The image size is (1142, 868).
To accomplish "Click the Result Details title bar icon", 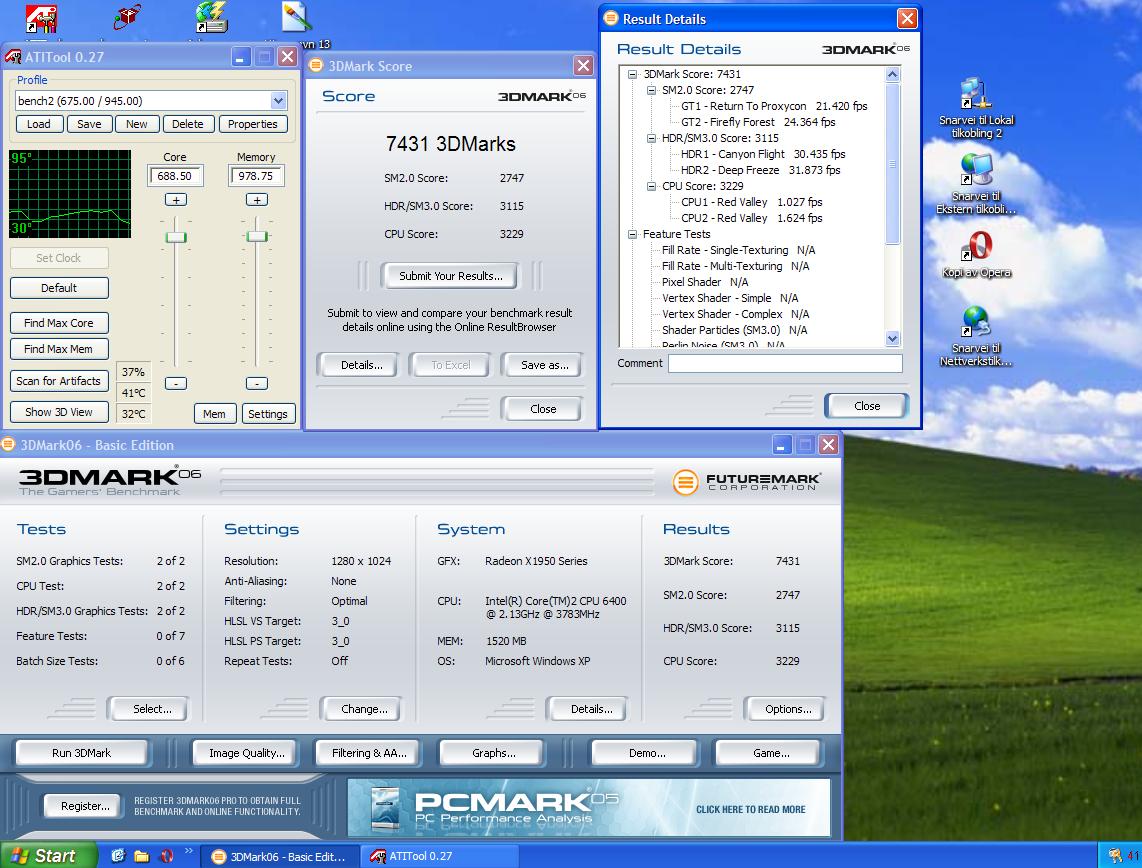I will 611,18.
